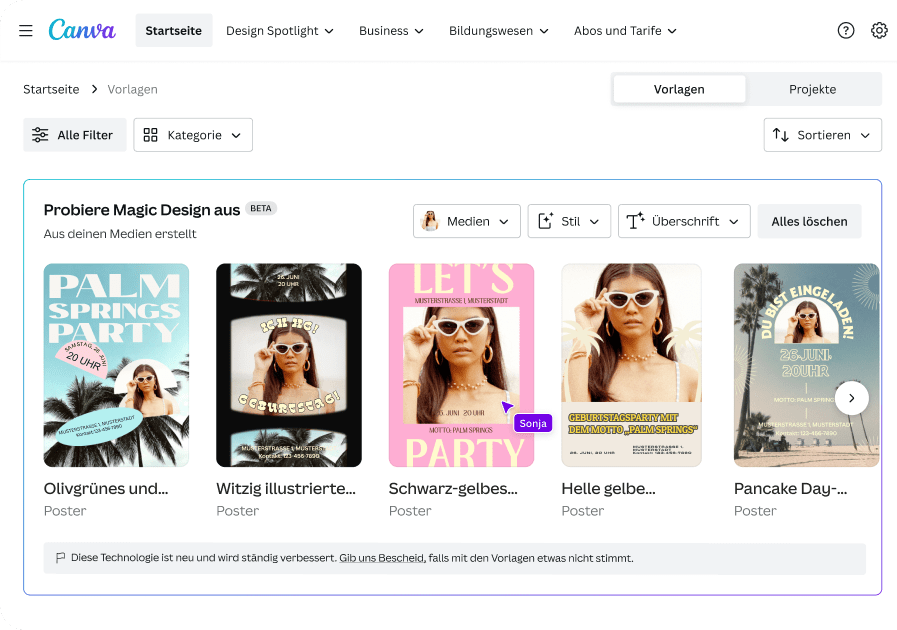Open the hamburger navigation menu

pyautogui.click(x=26, y=30)
